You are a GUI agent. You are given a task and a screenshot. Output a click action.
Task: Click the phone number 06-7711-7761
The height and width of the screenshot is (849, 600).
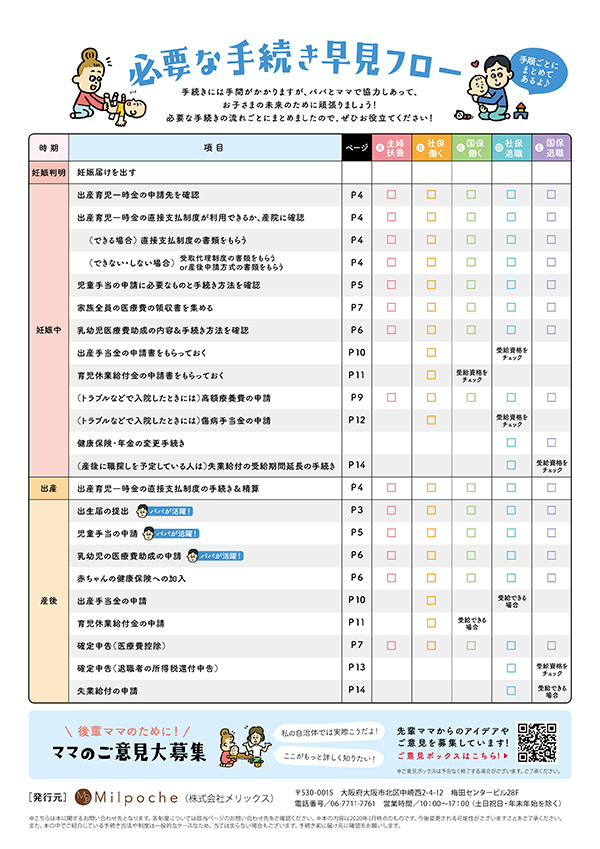pos(351,804)
